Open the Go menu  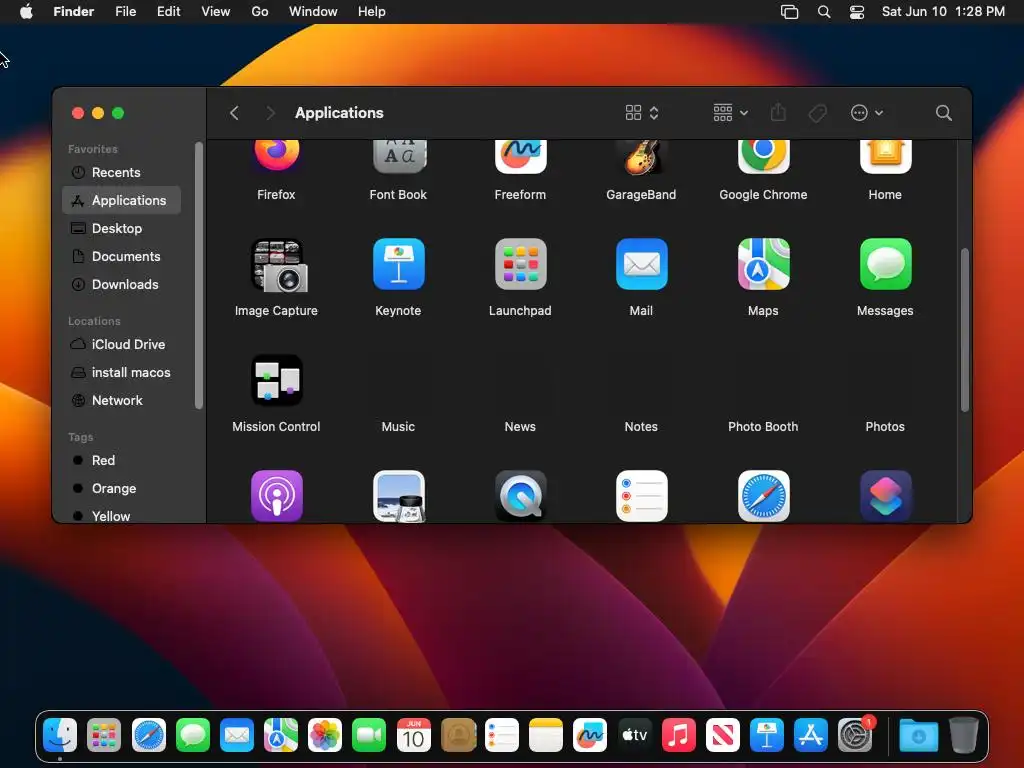coord(260,12)
